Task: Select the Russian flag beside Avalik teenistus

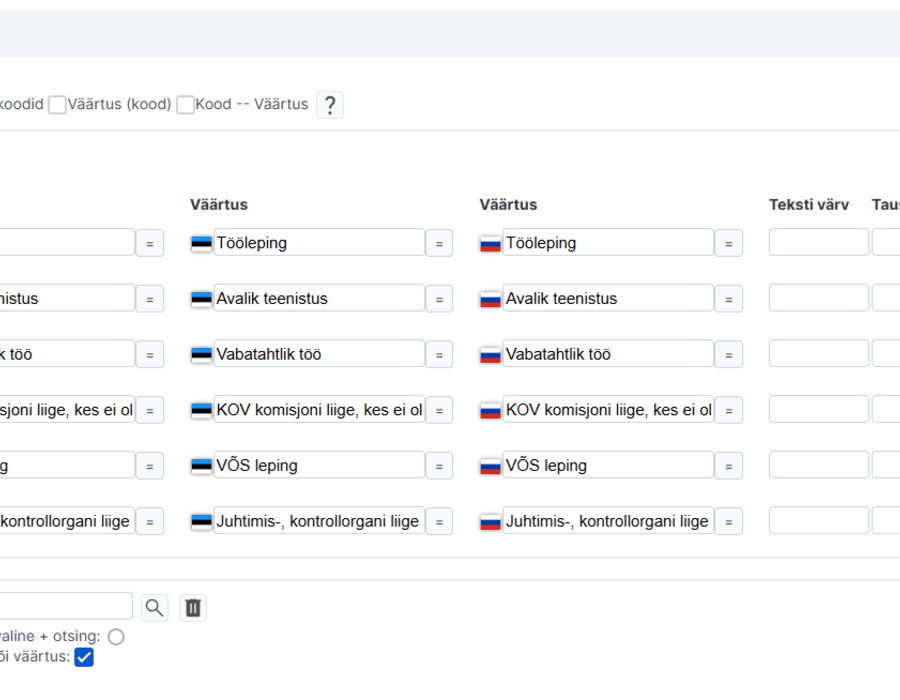Action: tap(491, 299)
